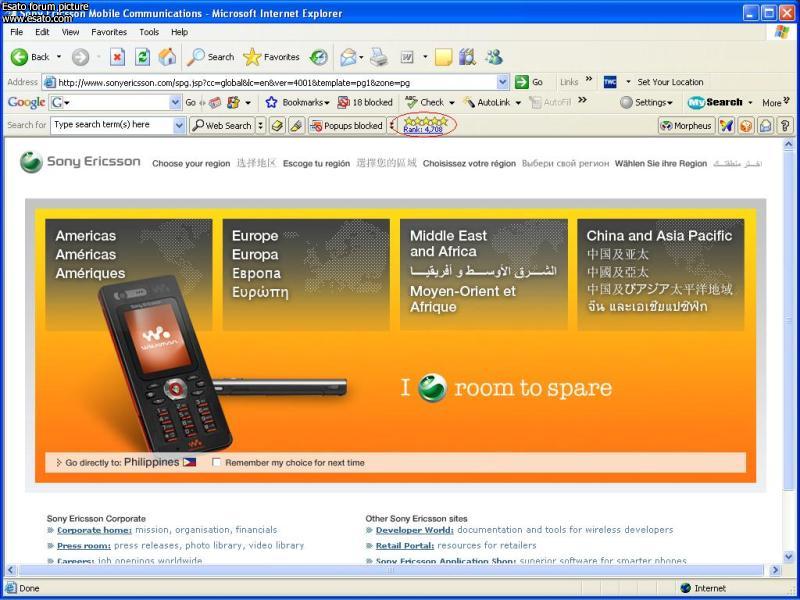Image resolution: width=800 pixels, height=600 pixels.
Task: Click the yellow note Discuss icon
Action: 443,57
